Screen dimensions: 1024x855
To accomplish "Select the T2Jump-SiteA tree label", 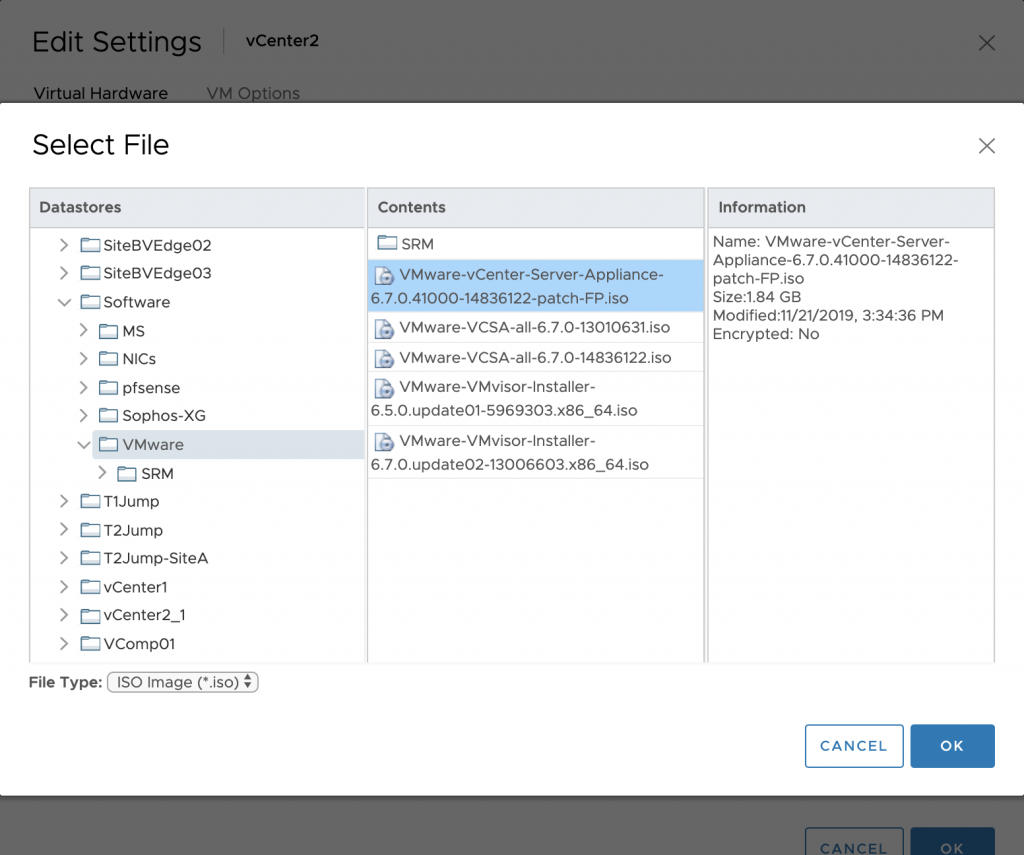I will coord(155,558).
